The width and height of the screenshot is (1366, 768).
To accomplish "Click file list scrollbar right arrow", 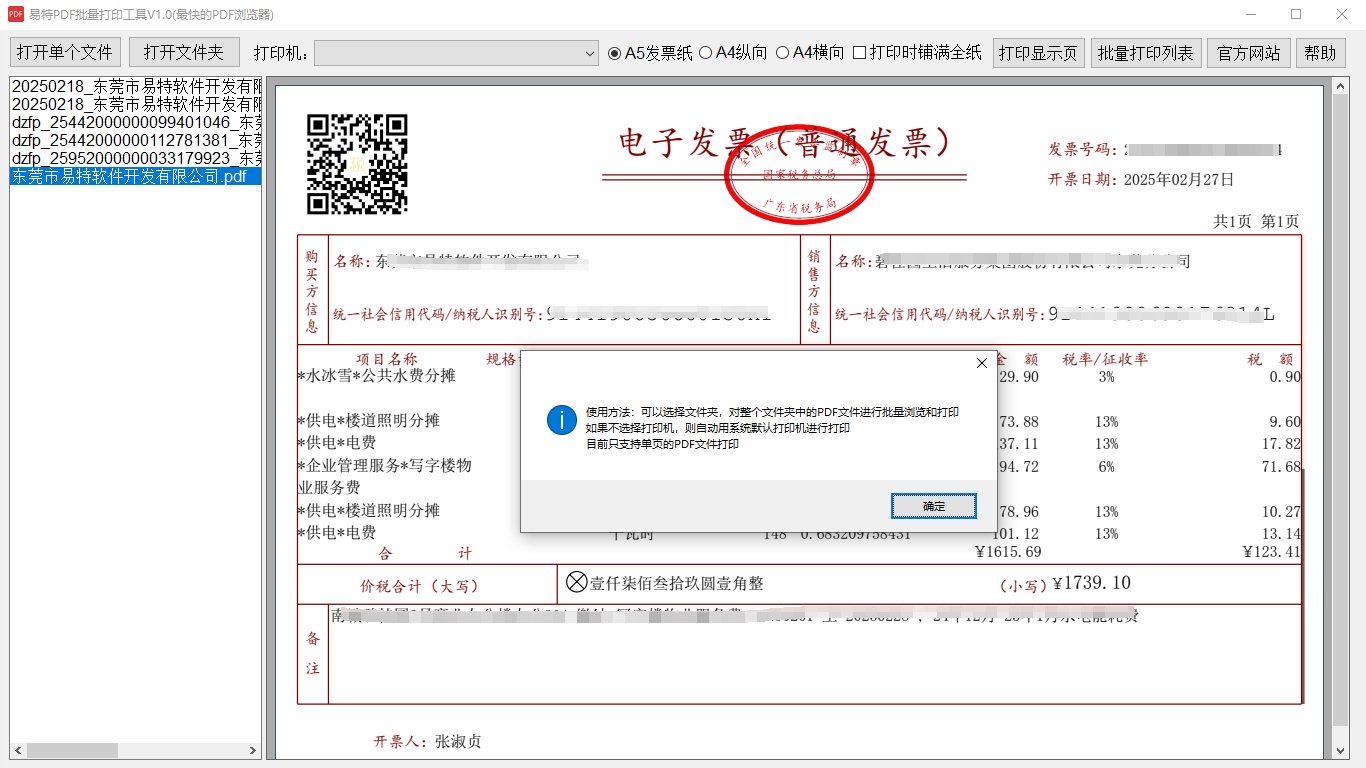I will pyautogui.click(x=253, y=750).
